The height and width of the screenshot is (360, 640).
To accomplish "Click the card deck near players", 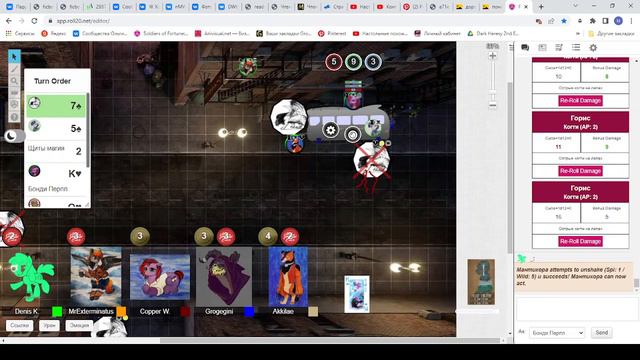I will coord(357,294).
